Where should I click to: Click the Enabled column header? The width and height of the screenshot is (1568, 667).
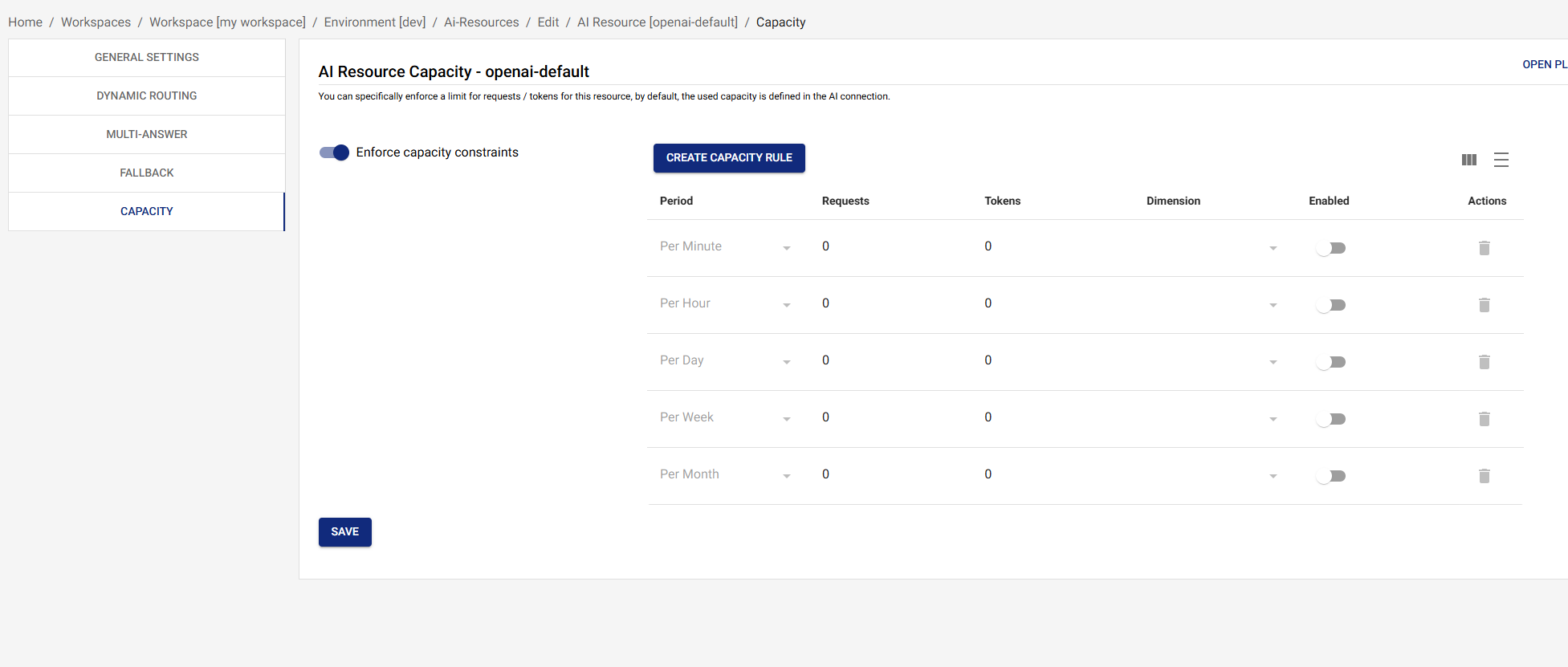(1329, 201)
